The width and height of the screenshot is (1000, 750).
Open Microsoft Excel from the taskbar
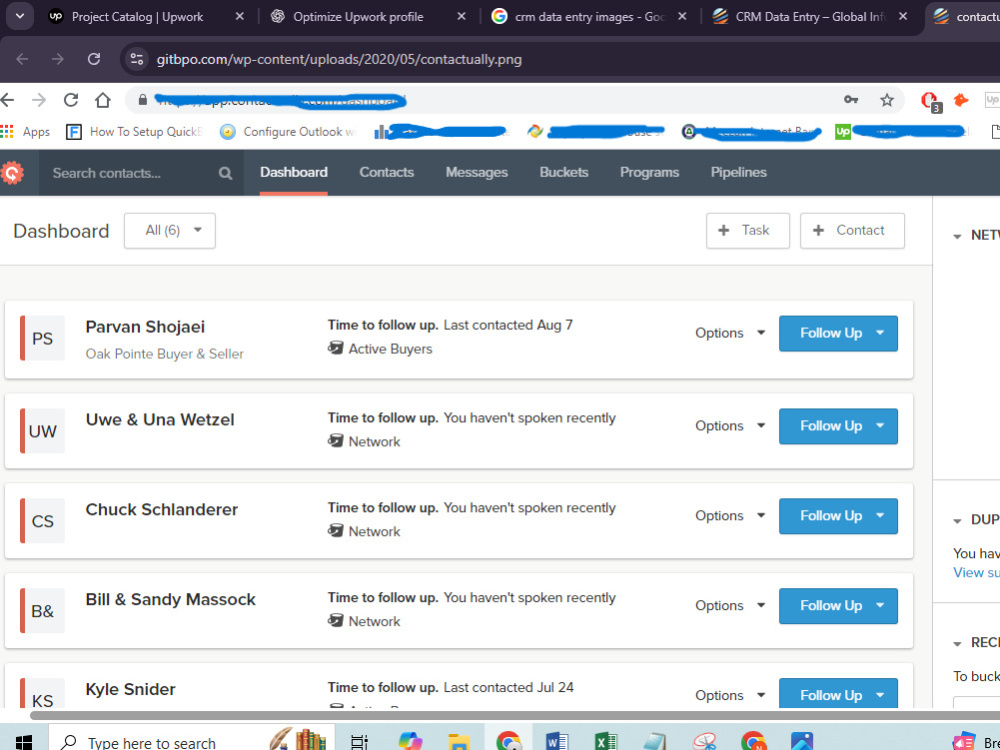tap(606, 741)
